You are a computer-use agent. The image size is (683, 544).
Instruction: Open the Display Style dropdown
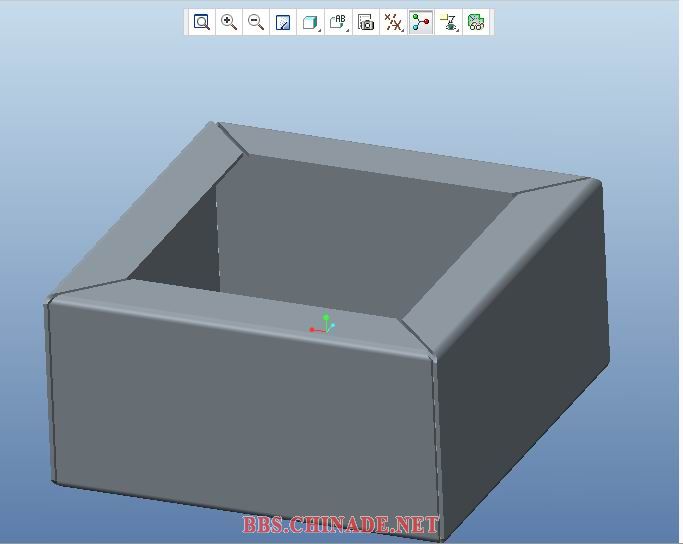pos(311,22)
